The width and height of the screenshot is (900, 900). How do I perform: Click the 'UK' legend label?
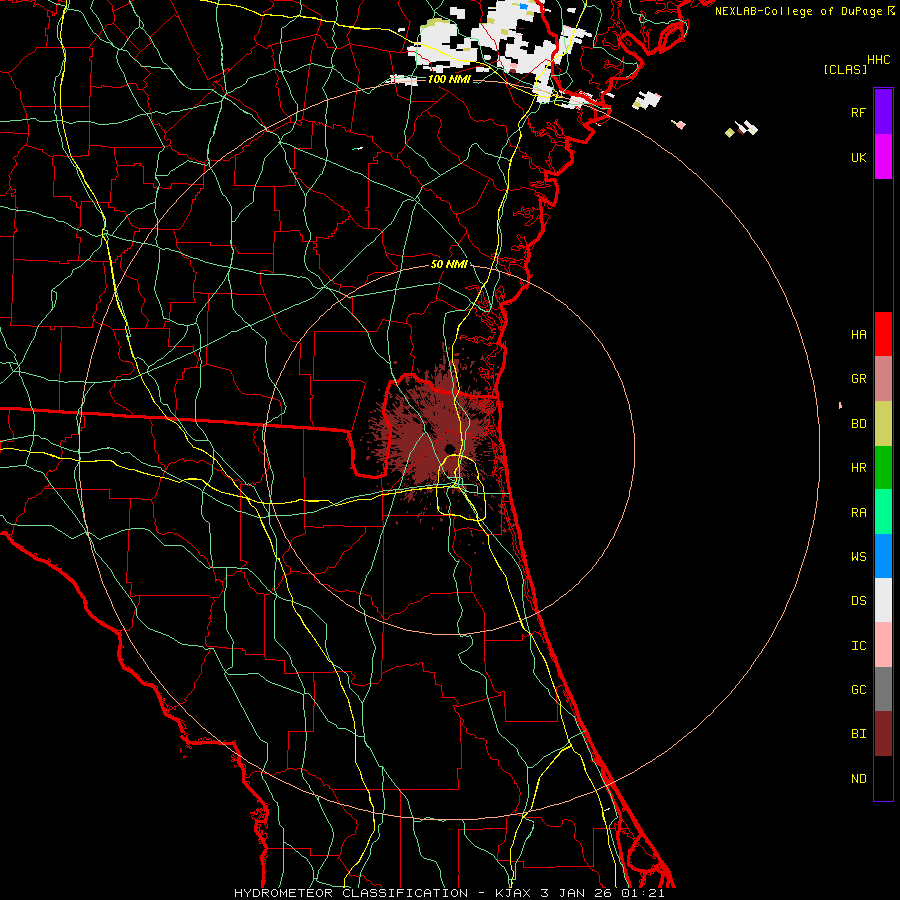pyautogui.click(x=858, y=157)
